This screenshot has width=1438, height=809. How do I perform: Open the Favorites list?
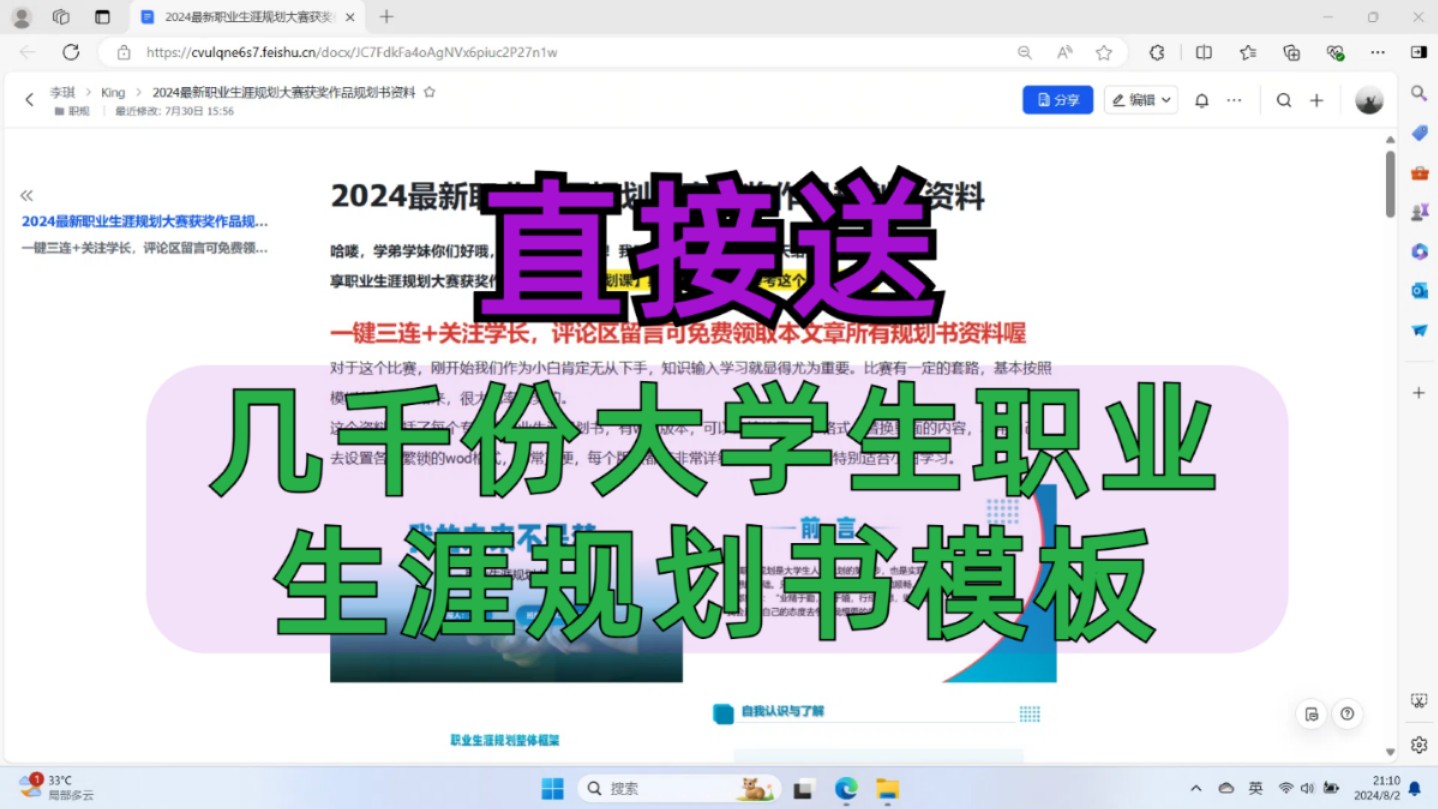click(x=1248, y=52)
